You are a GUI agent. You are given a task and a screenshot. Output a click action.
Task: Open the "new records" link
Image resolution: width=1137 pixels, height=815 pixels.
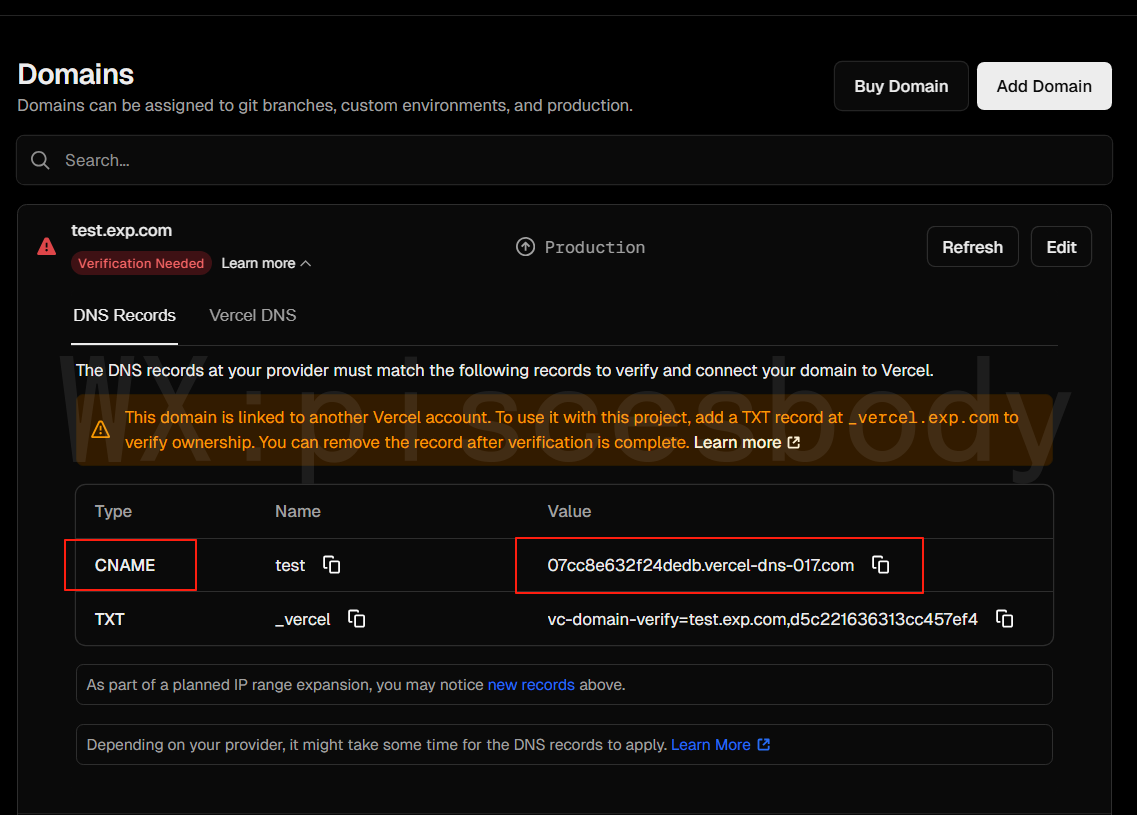point(531,685)
